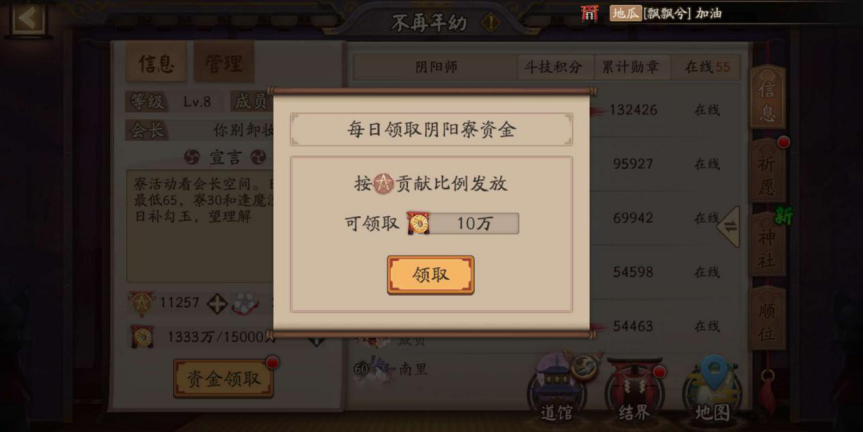Click the plus icon next to 11257
This screenshot has height=432, width=863.
click(217, 303)
